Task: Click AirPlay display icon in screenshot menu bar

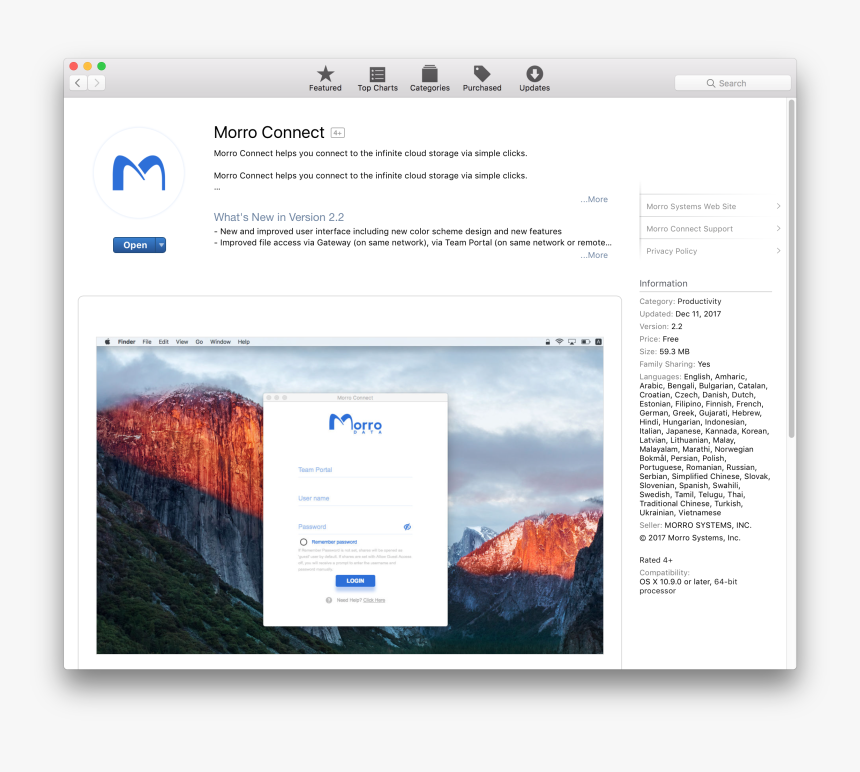Action: pos(572,342)
